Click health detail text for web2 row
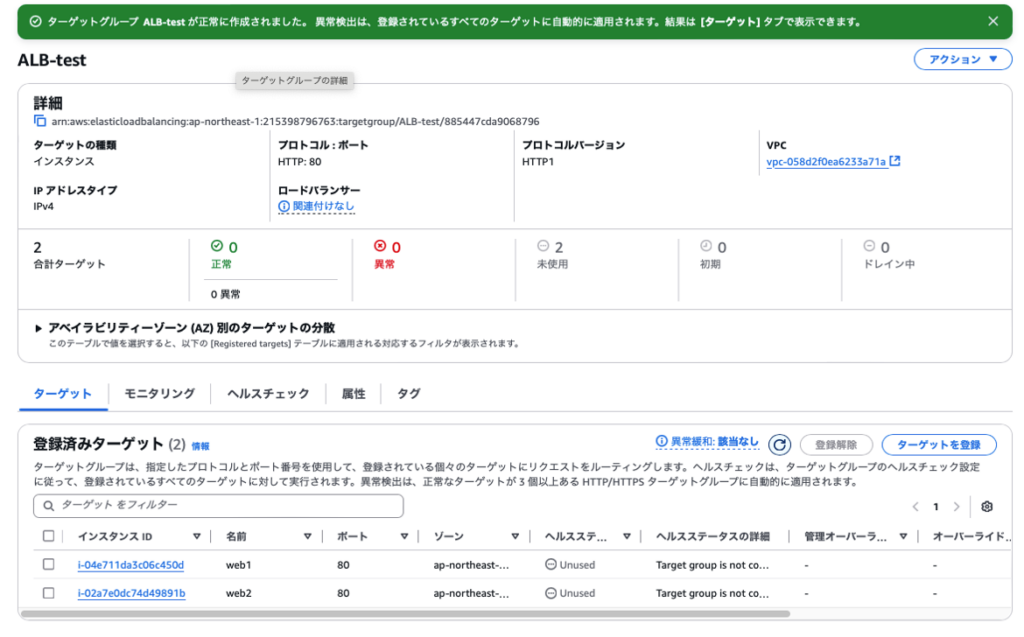 (712, 594)
